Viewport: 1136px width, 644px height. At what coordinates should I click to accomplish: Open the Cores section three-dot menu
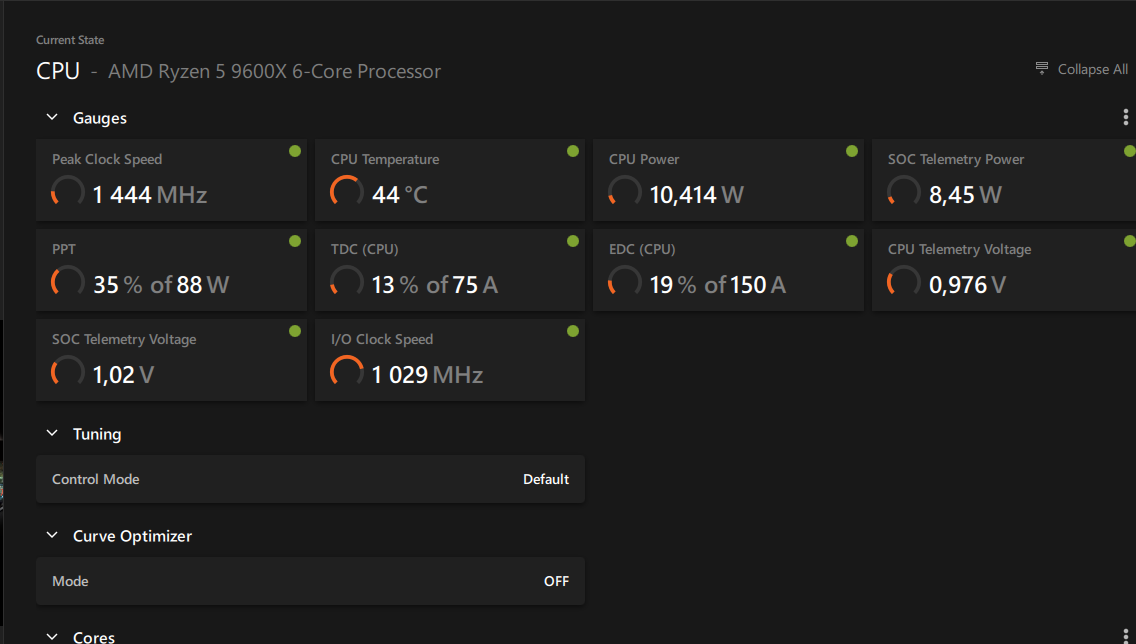1127,636
